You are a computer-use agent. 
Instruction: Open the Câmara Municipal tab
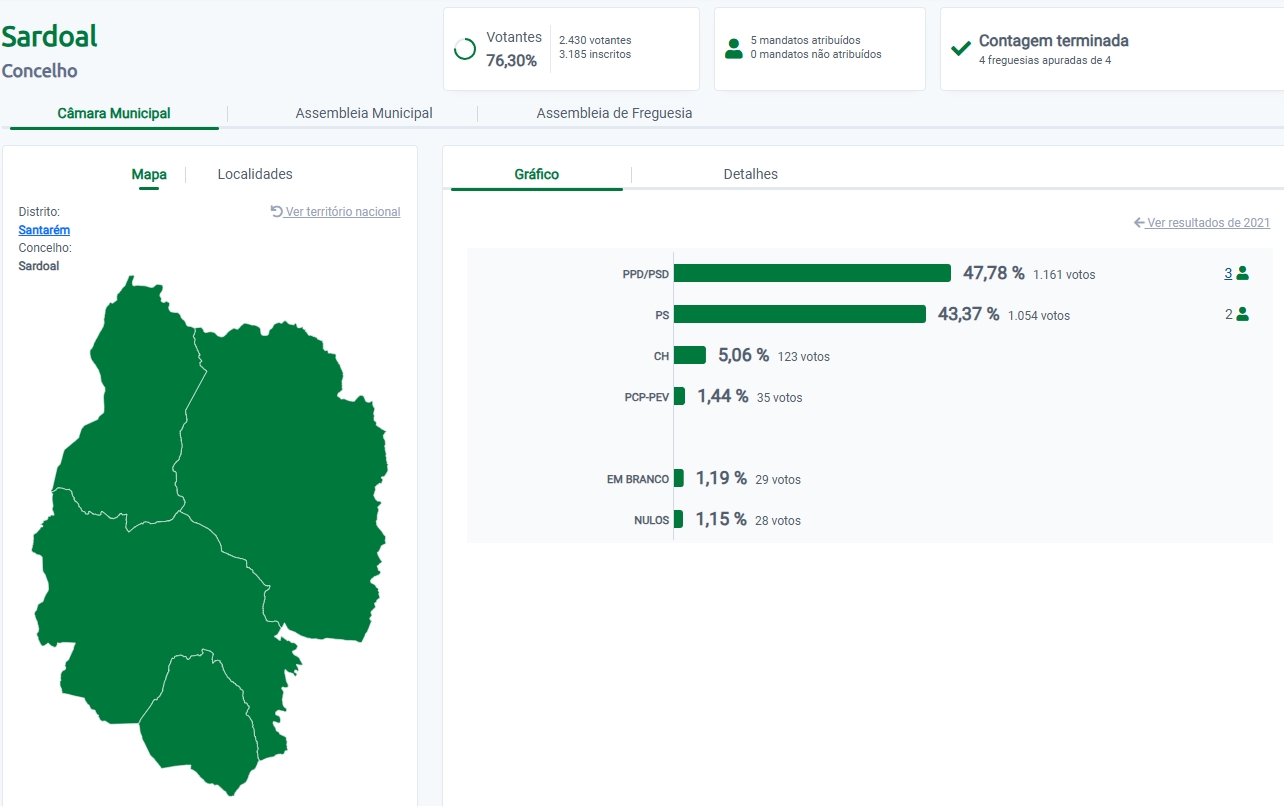(x=114, y=113)
